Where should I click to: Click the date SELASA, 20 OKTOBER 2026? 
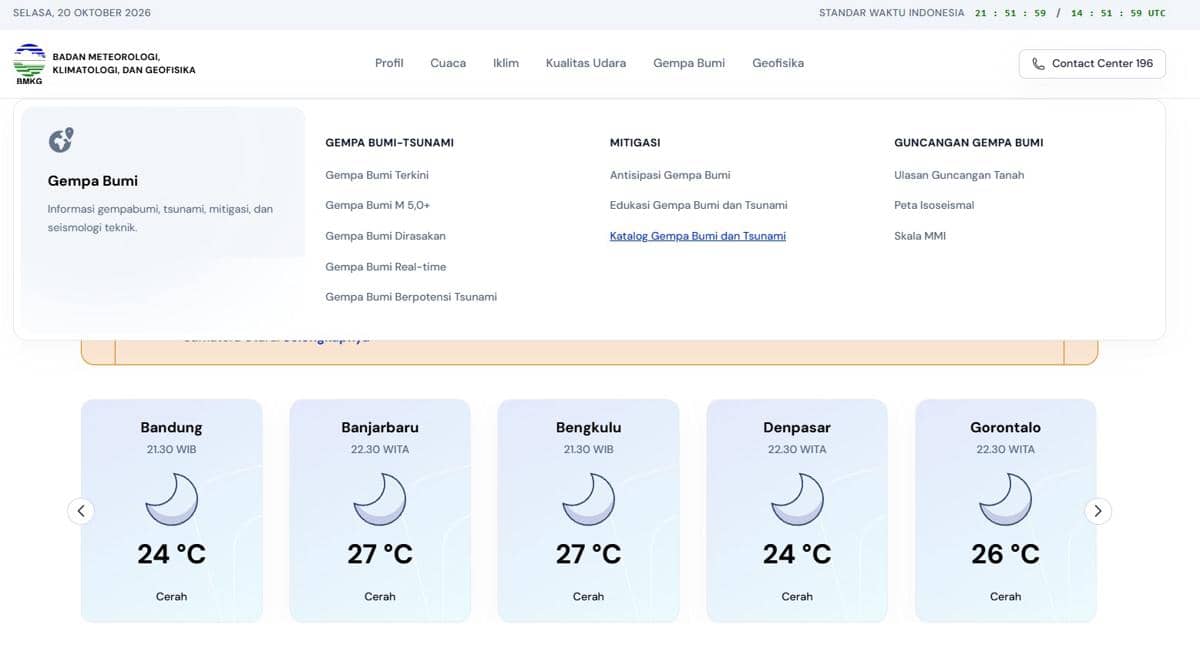click(x=82, y=13)
